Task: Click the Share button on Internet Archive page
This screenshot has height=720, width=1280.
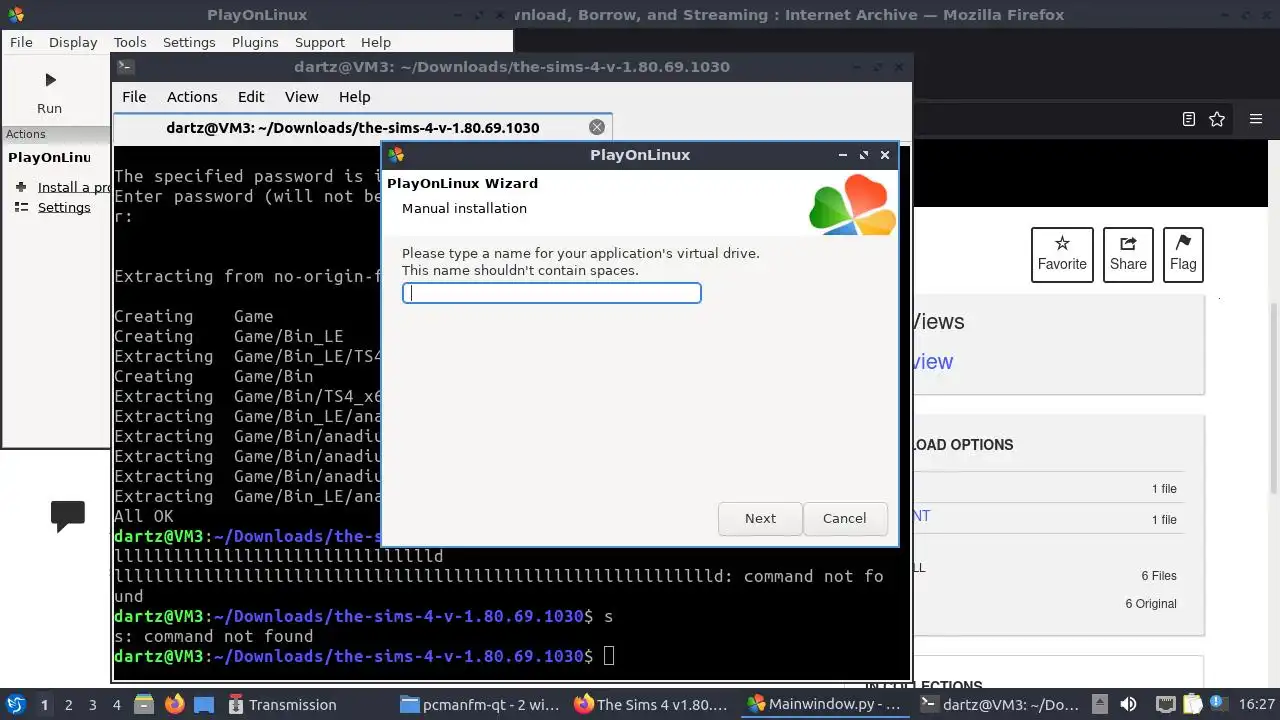Action: pyautogui.click(x=1128, y=254)
